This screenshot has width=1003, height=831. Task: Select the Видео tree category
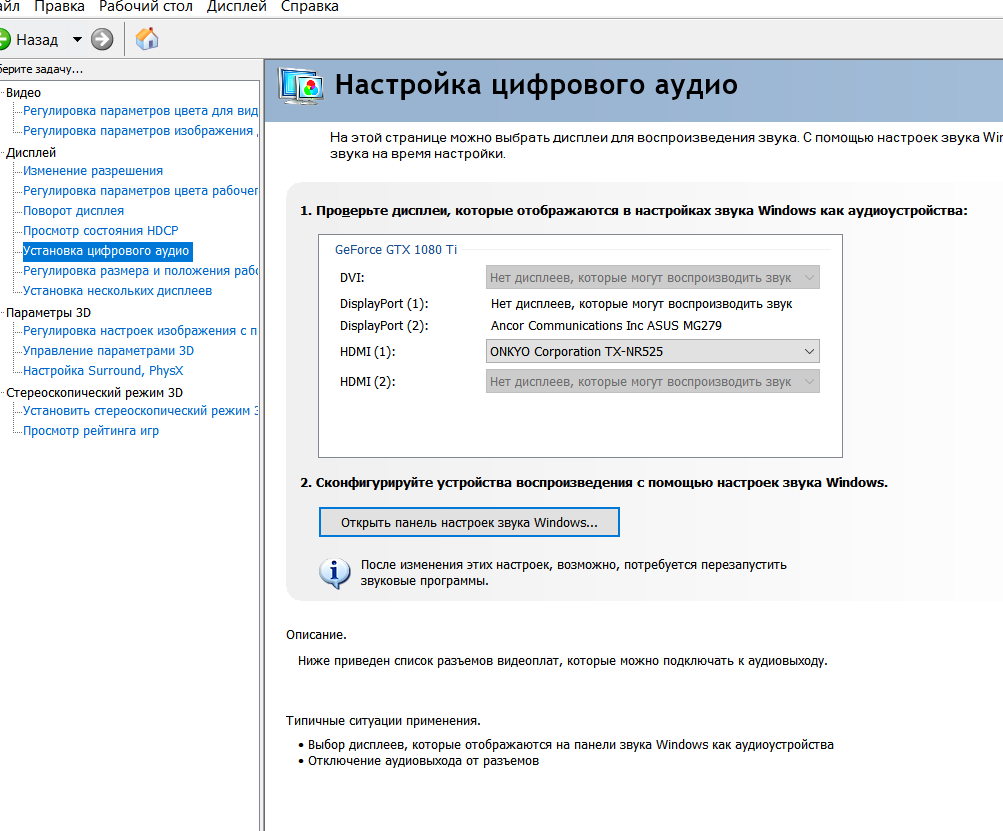coord(24,93)
